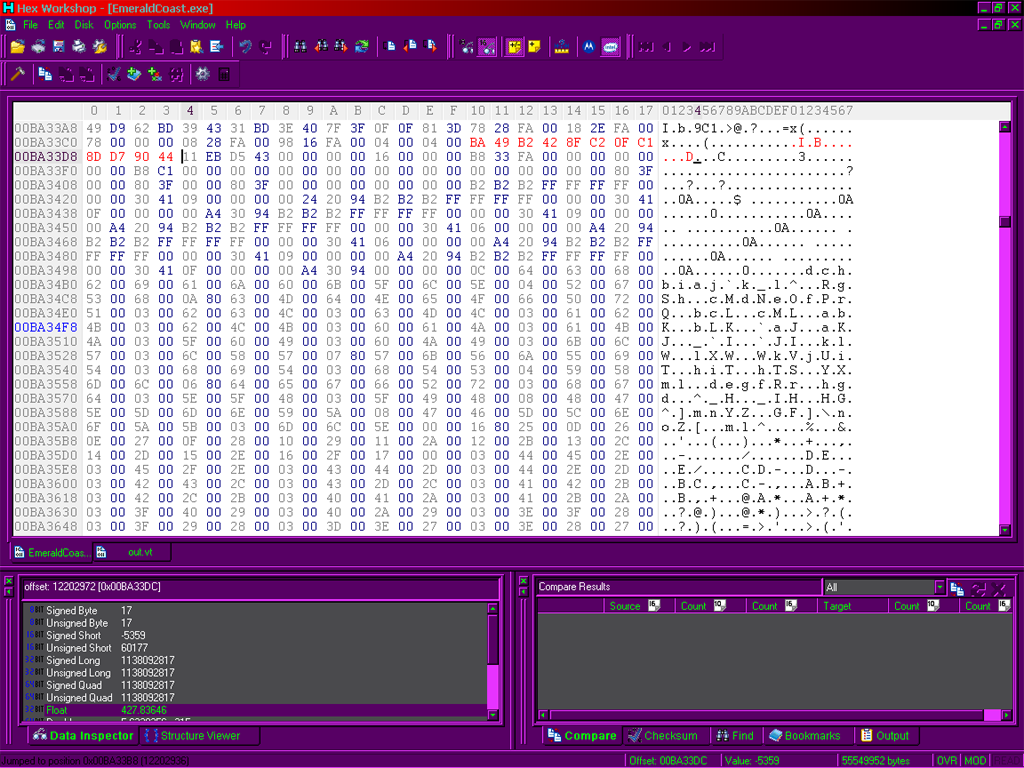Switch to the Output tab

886,735
